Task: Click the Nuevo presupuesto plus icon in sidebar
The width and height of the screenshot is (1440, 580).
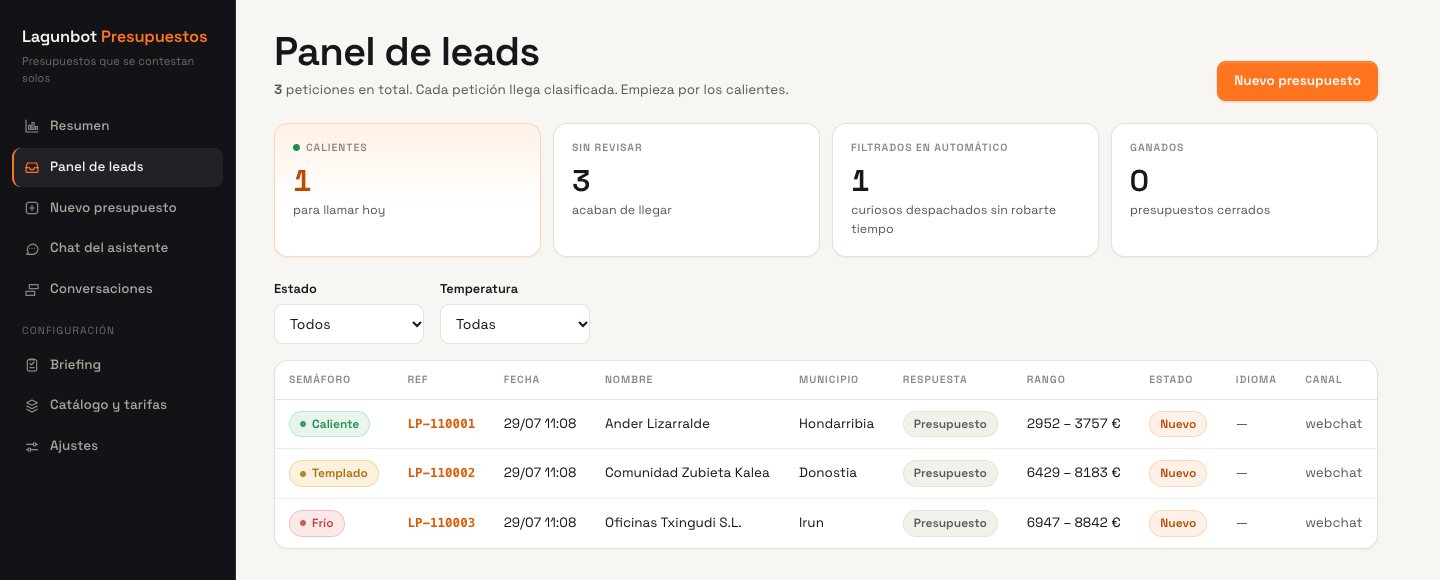Action: 32,208
